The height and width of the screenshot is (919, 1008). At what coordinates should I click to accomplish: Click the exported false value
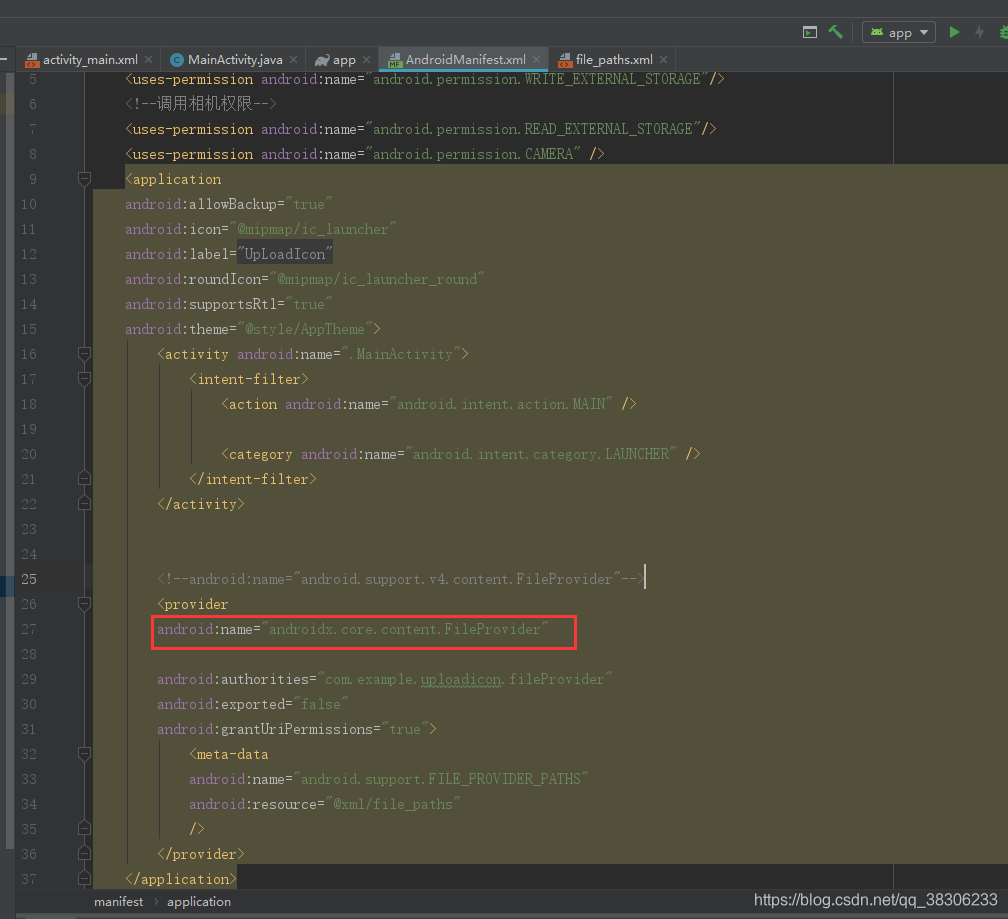pos(321,704)
